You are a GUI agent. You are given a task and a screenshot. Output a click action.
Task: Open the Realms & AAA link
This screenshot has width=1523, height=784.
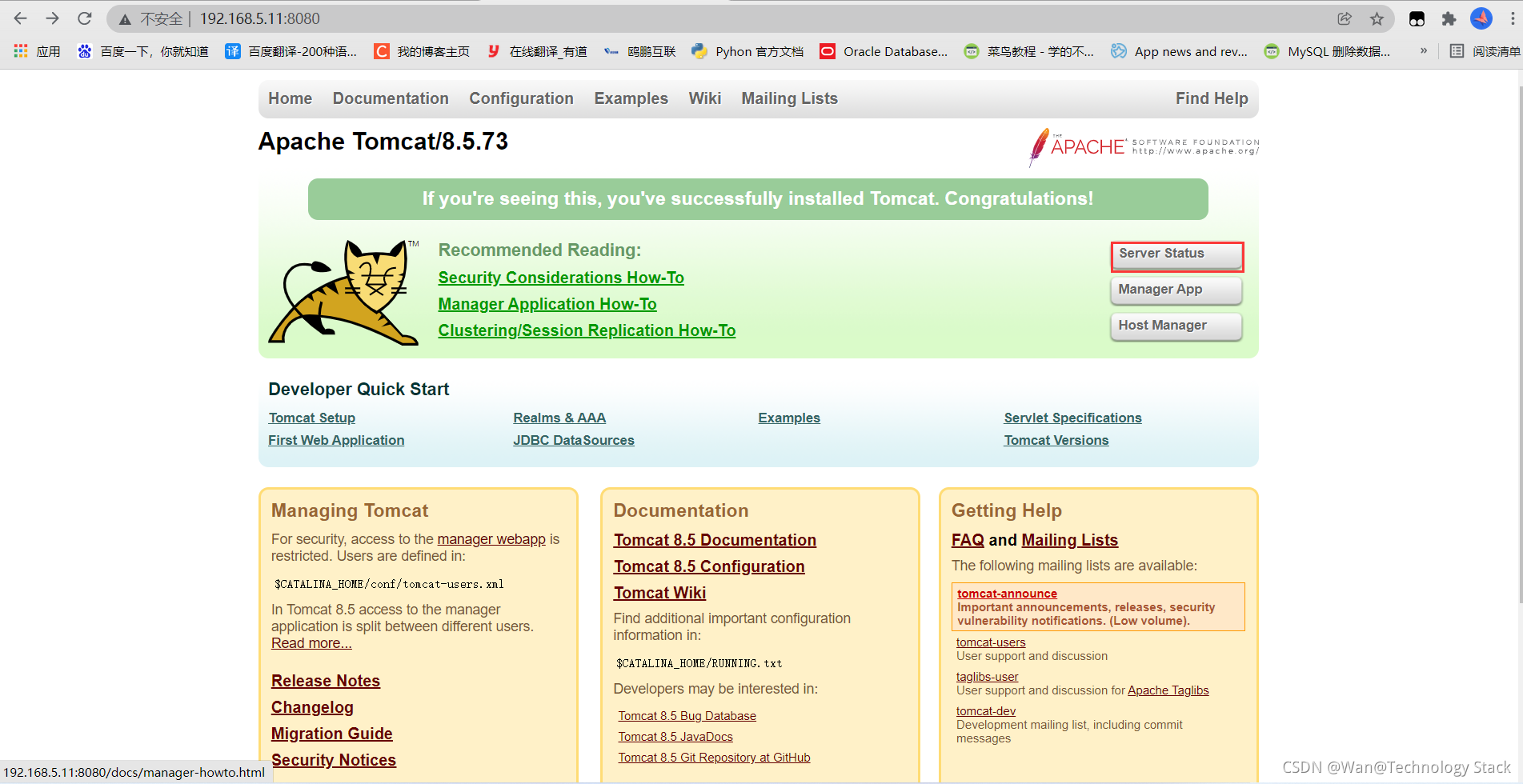coord(559,418)
